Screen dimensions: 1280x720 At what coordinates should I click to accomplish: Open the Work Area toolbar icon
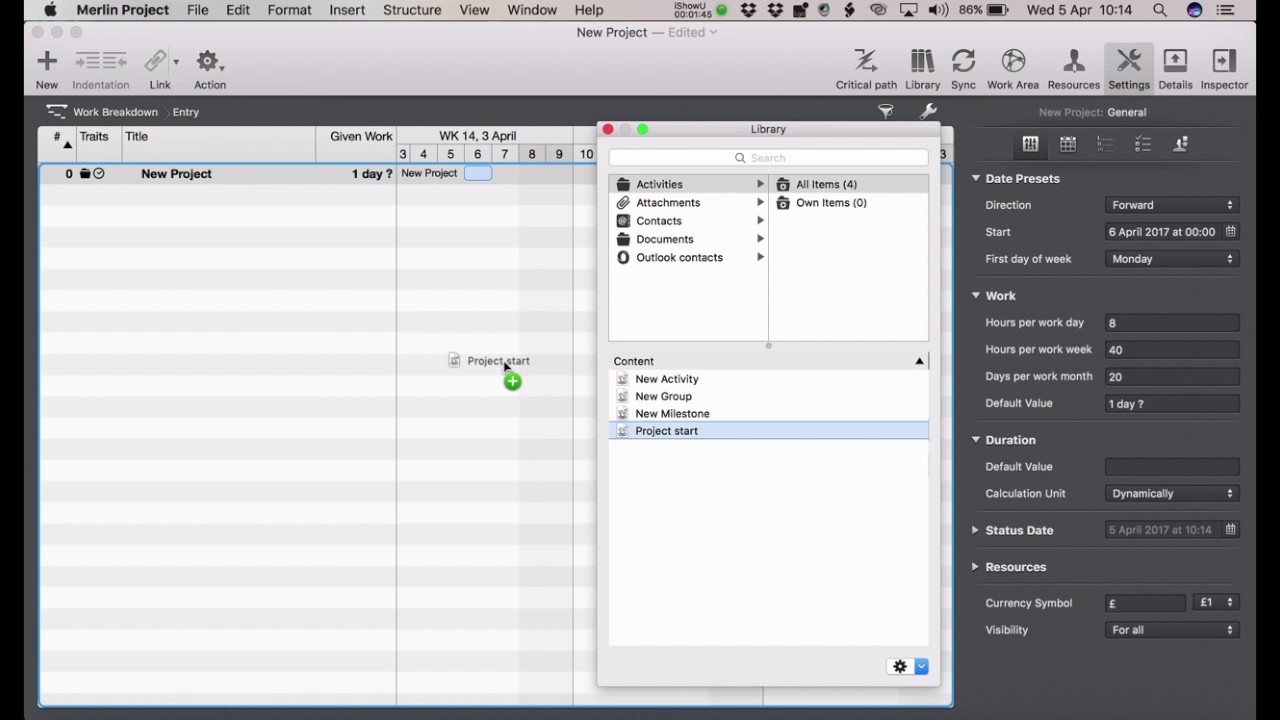tap(1013, 62)
